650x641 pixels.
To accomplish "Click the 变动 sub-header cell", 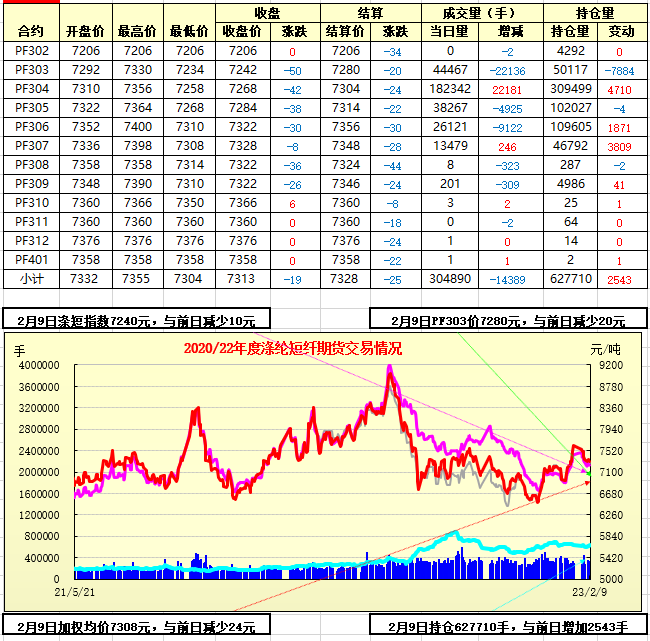I will 620,31.
